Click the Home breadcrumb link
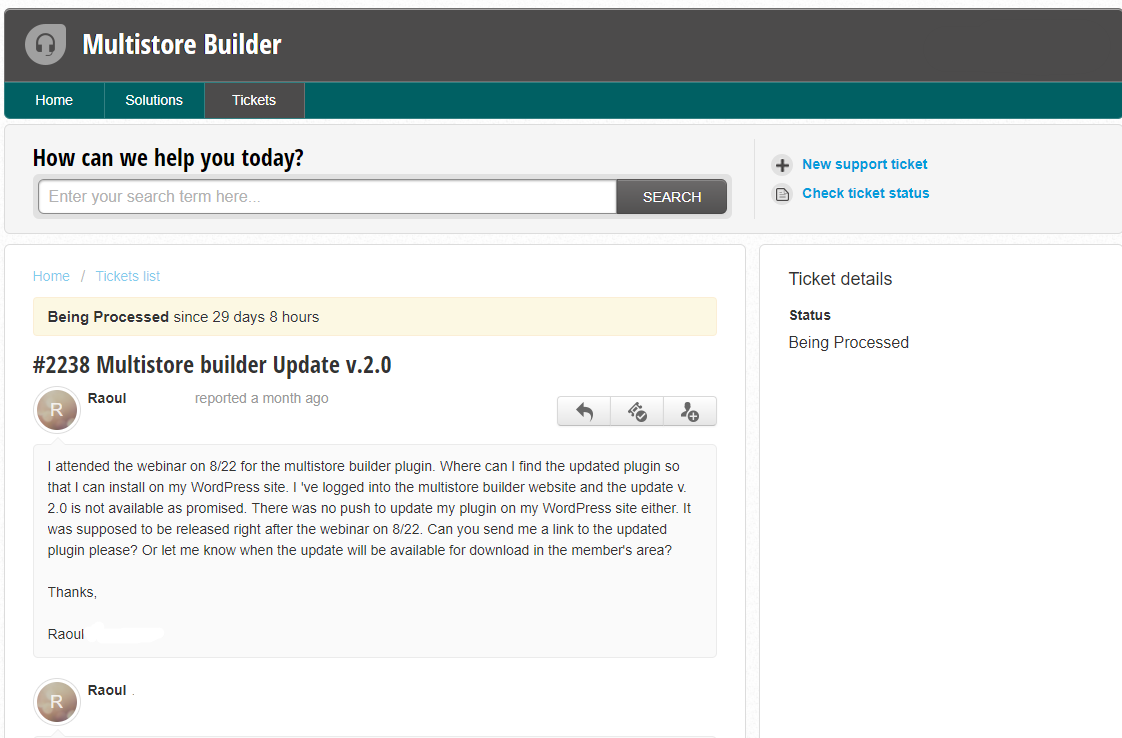 (x=52, y=276)
